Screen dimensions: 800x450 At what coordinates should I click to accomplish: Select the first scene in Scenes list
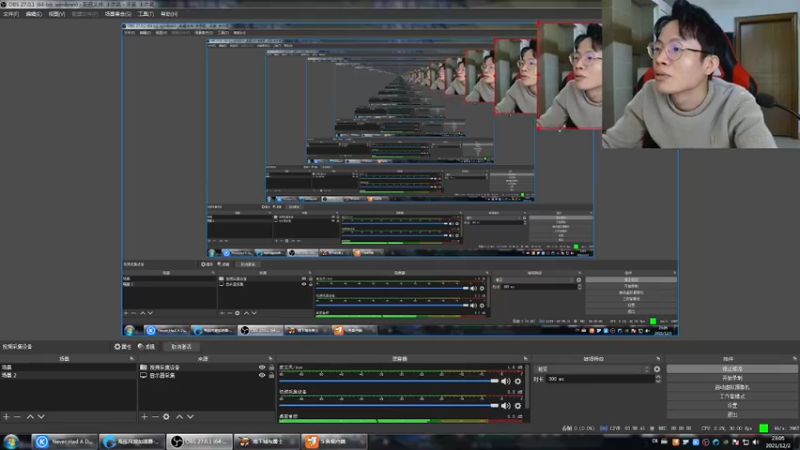68,367
